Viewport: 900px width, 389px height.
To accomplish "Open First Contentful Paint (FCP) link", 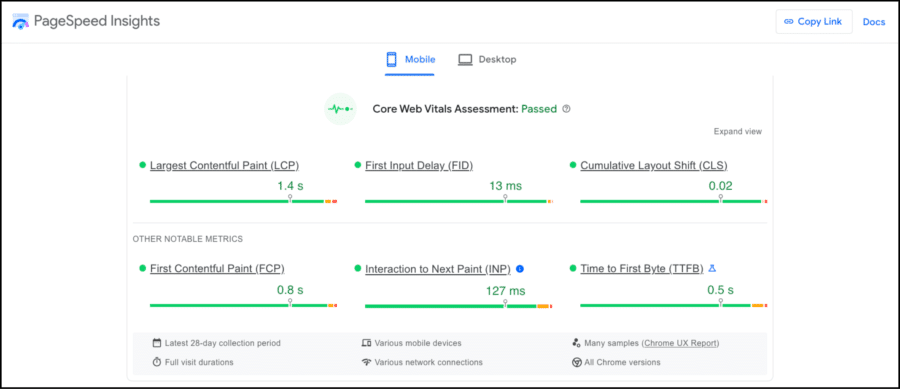I will click(217, 269).
